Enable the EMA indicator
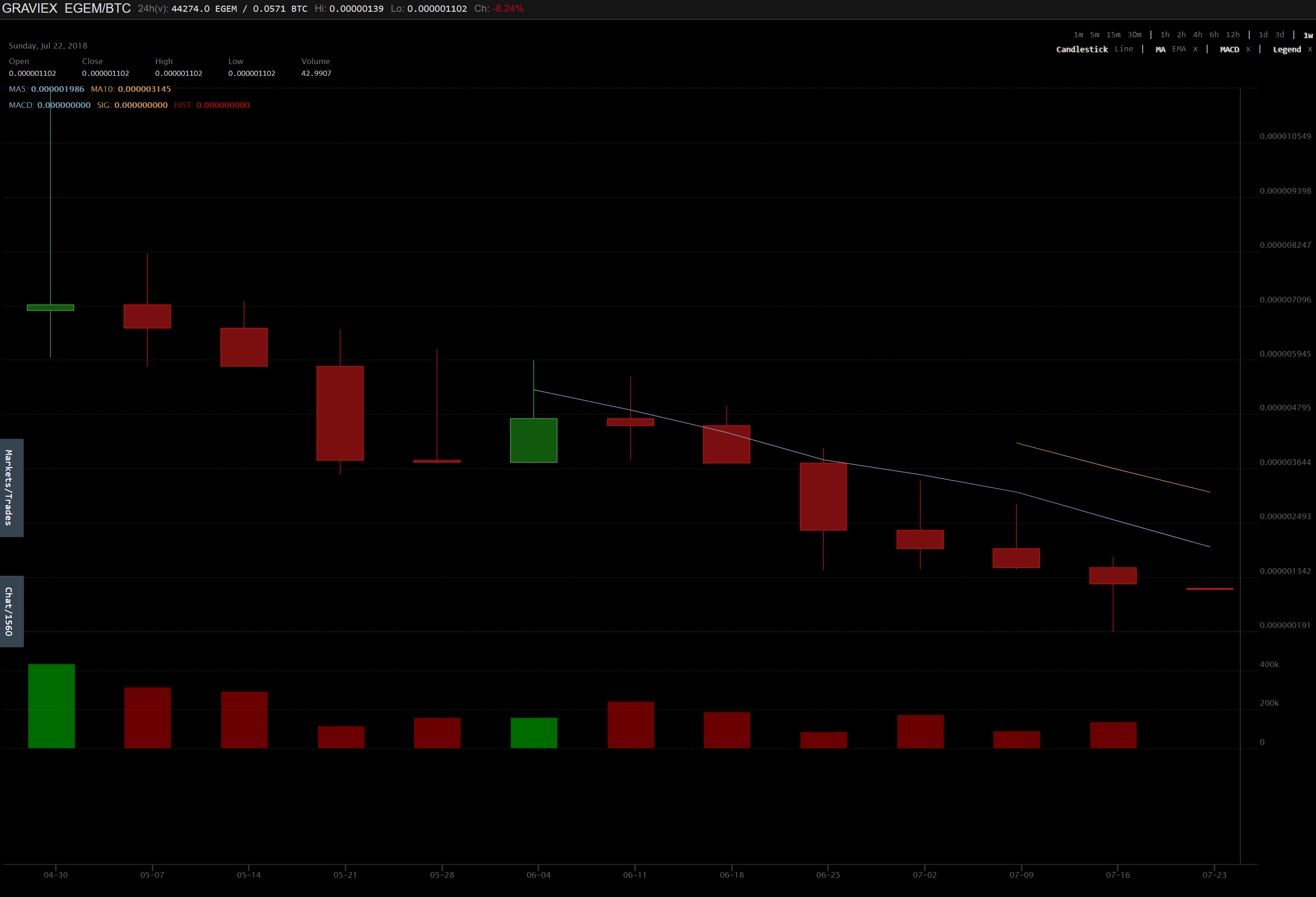Screen dimensions: 1316x897 point(1179,49)
